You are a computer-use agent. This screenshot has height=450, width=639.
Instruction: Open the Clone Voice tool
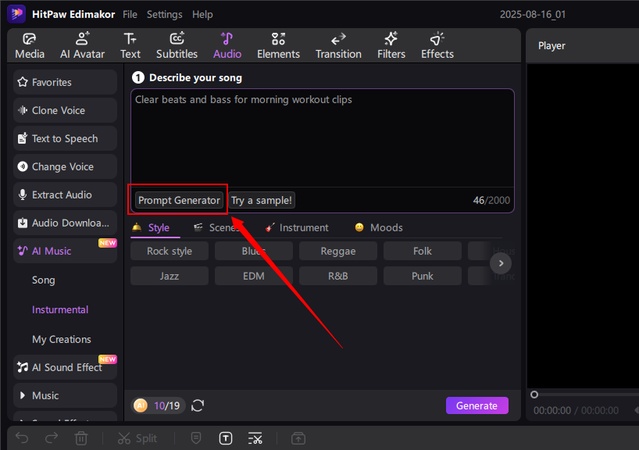tap(65, 110)
